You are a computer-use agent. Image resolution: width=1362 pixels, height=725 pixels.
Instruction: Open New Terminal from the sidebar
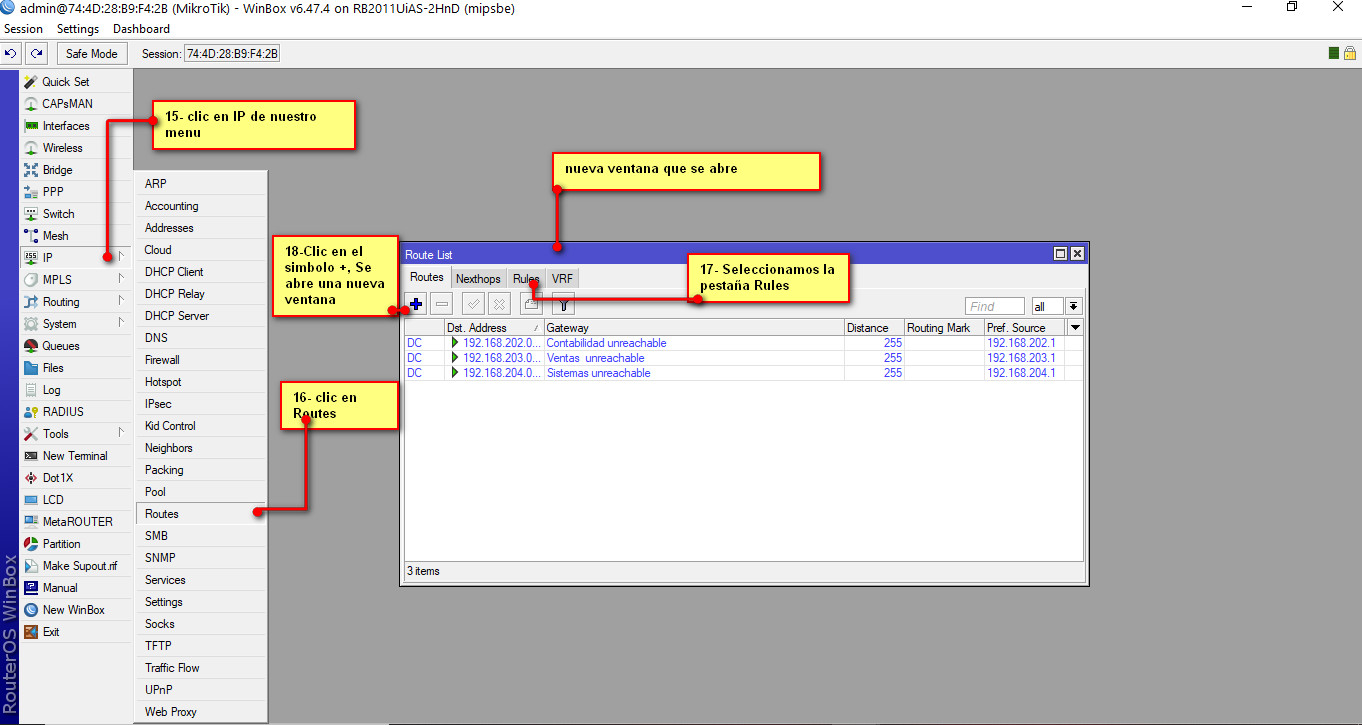(x=74, y=456)
